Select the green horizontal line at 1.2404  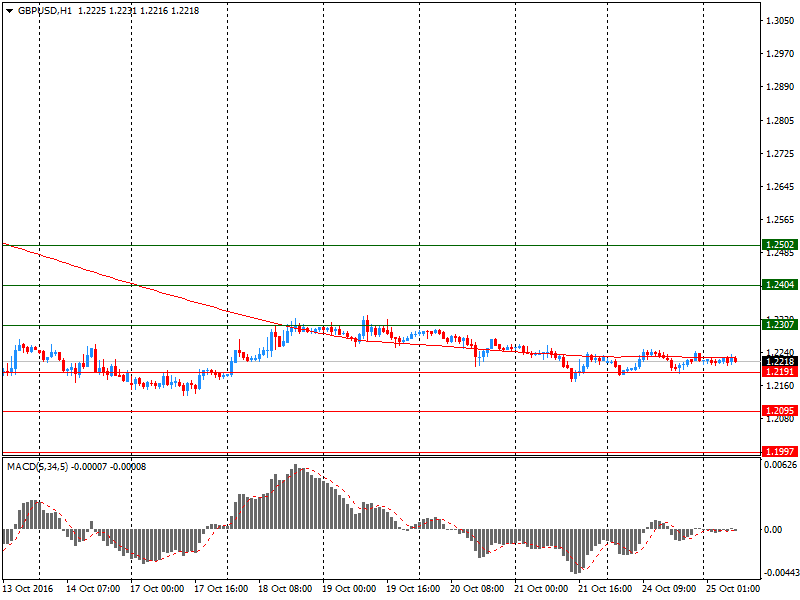382,285
